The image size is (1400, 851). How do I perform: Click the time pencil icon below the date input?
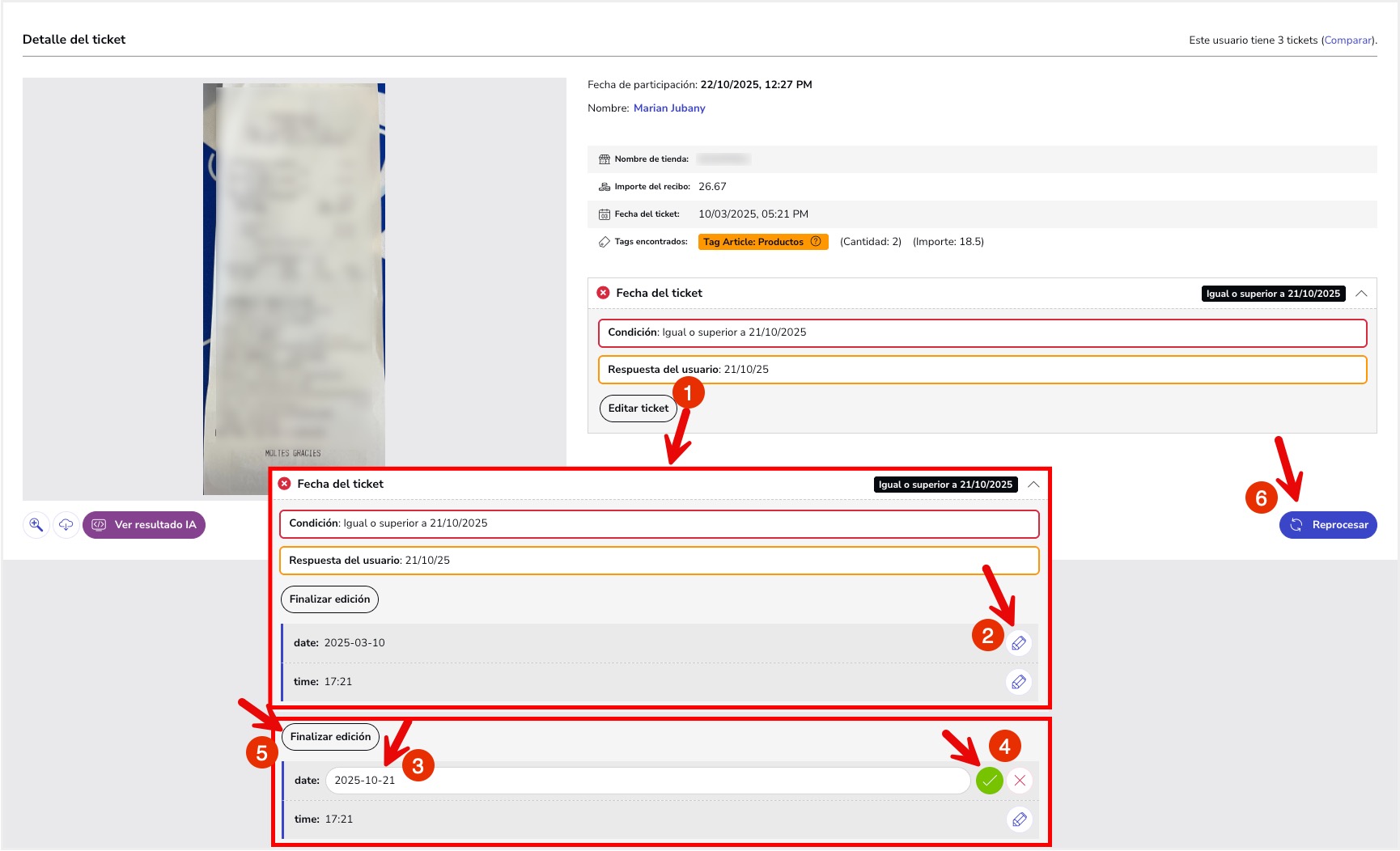1020,819
